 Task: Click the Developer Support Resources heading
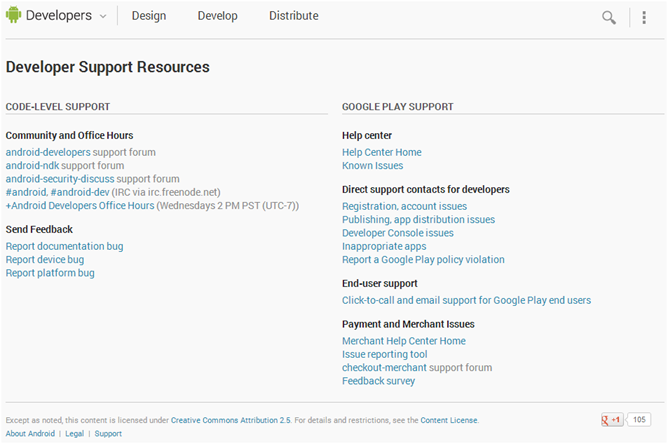[x=107, y=67]
